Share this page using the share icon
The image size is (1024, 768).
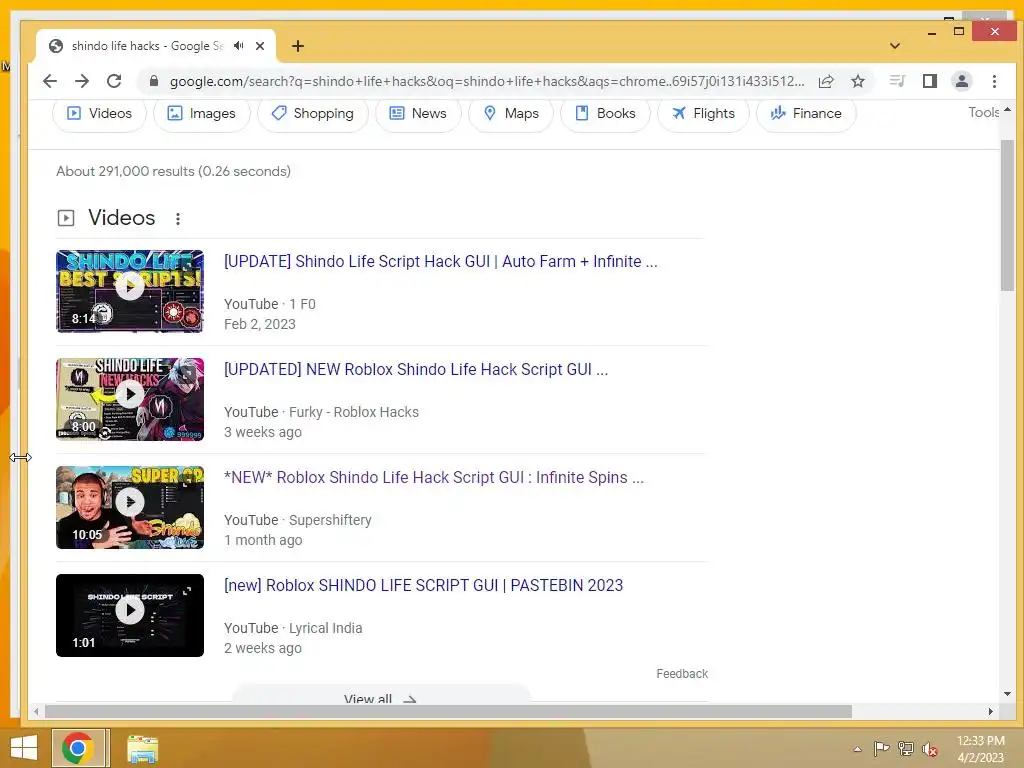tap(826, 81)
